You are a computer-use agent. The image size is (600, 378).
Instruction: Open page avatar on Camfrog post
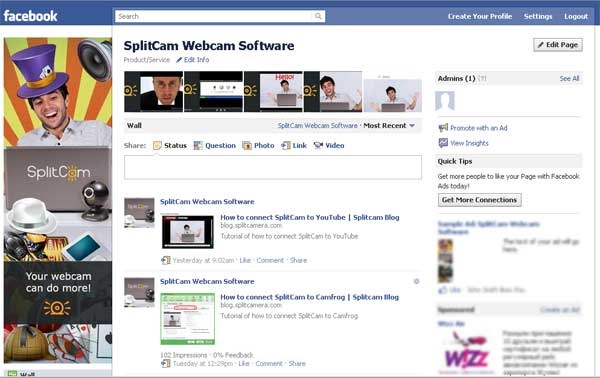click(139, 293)
